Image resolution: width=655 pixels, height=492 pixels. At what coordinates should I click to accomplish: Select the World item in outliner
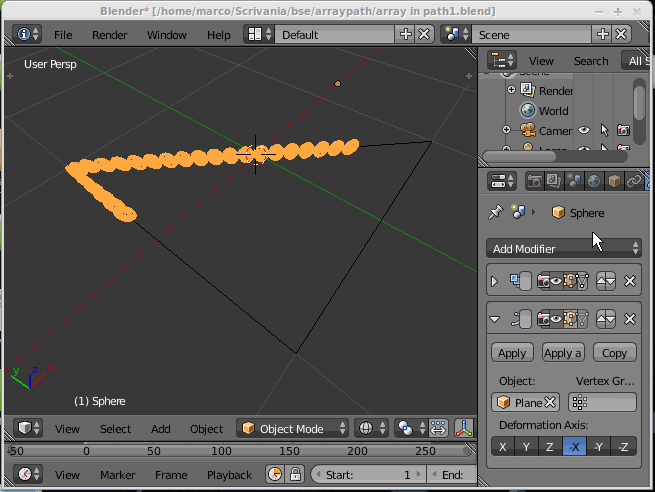(553, 111)
